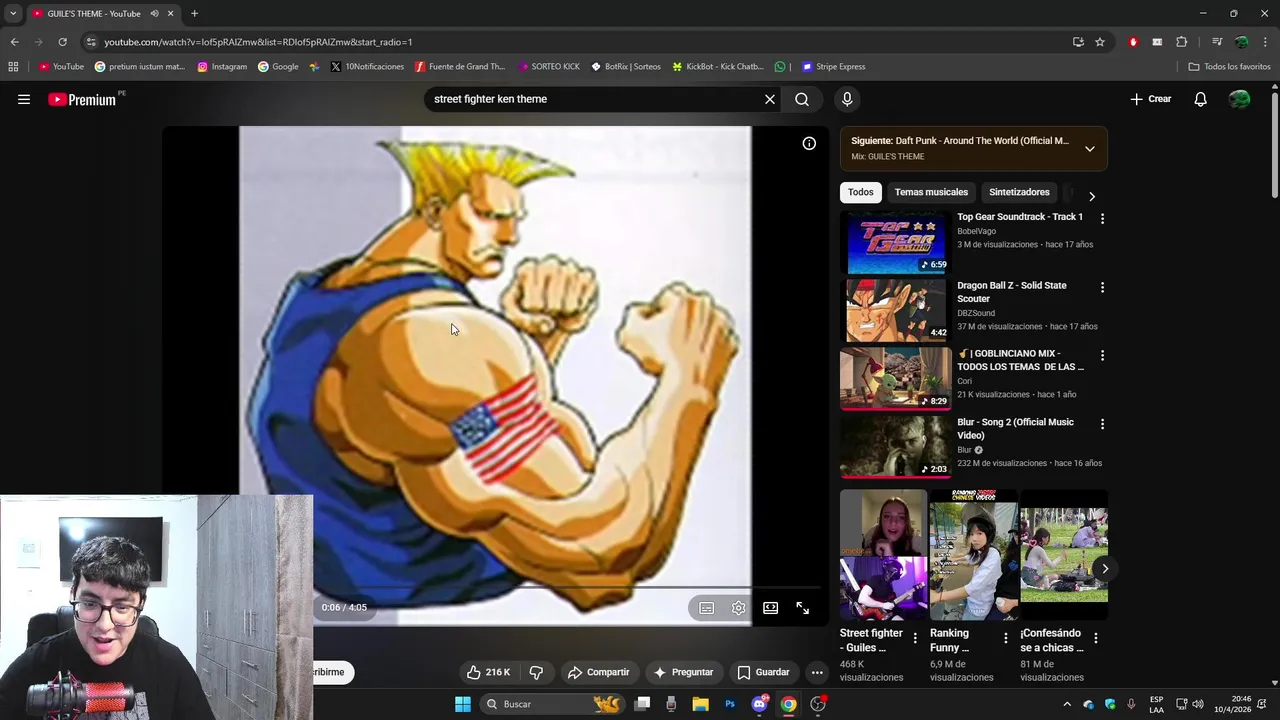1280x720 pixels.
Task: Click the Chrome address bar URL
Action: [x=258, y=42]
